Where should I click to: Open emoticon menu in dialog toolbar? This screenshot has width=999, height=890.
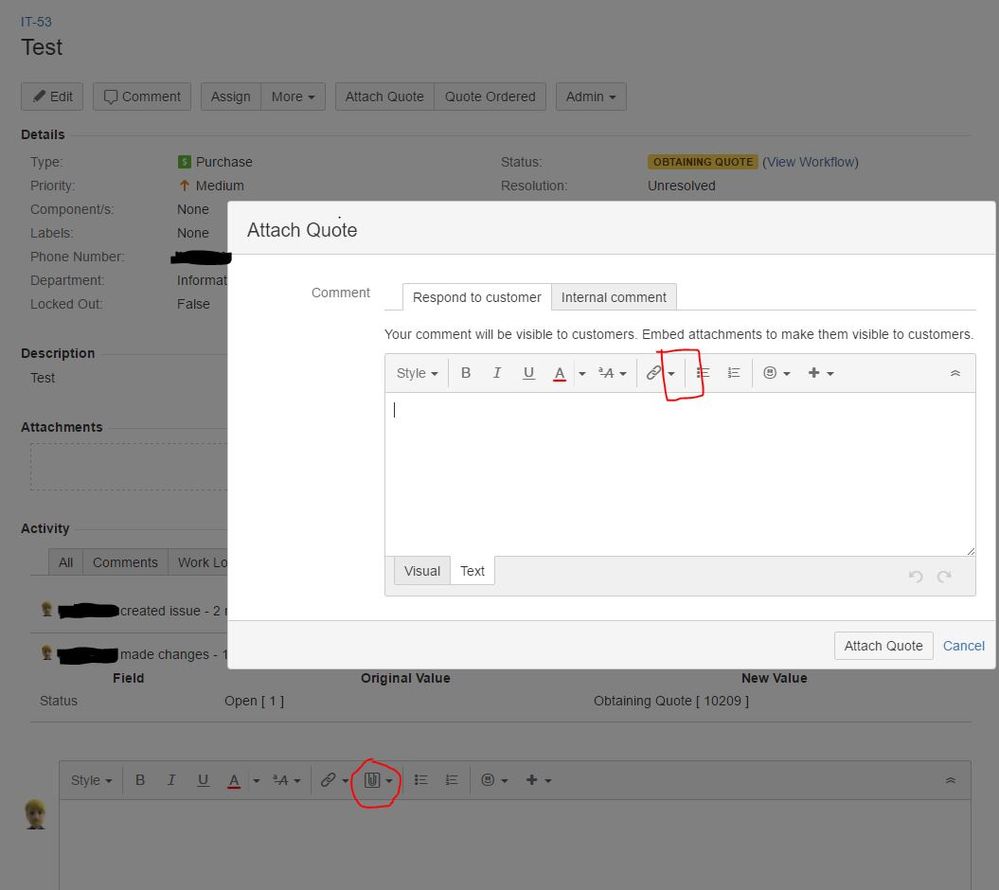click(x=776, y=373)
